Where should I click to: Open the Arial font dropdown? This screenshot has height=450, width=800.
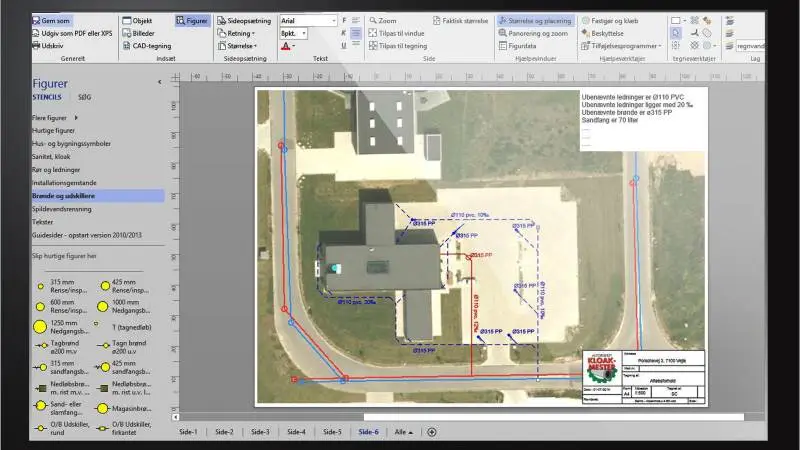point(334,20)
